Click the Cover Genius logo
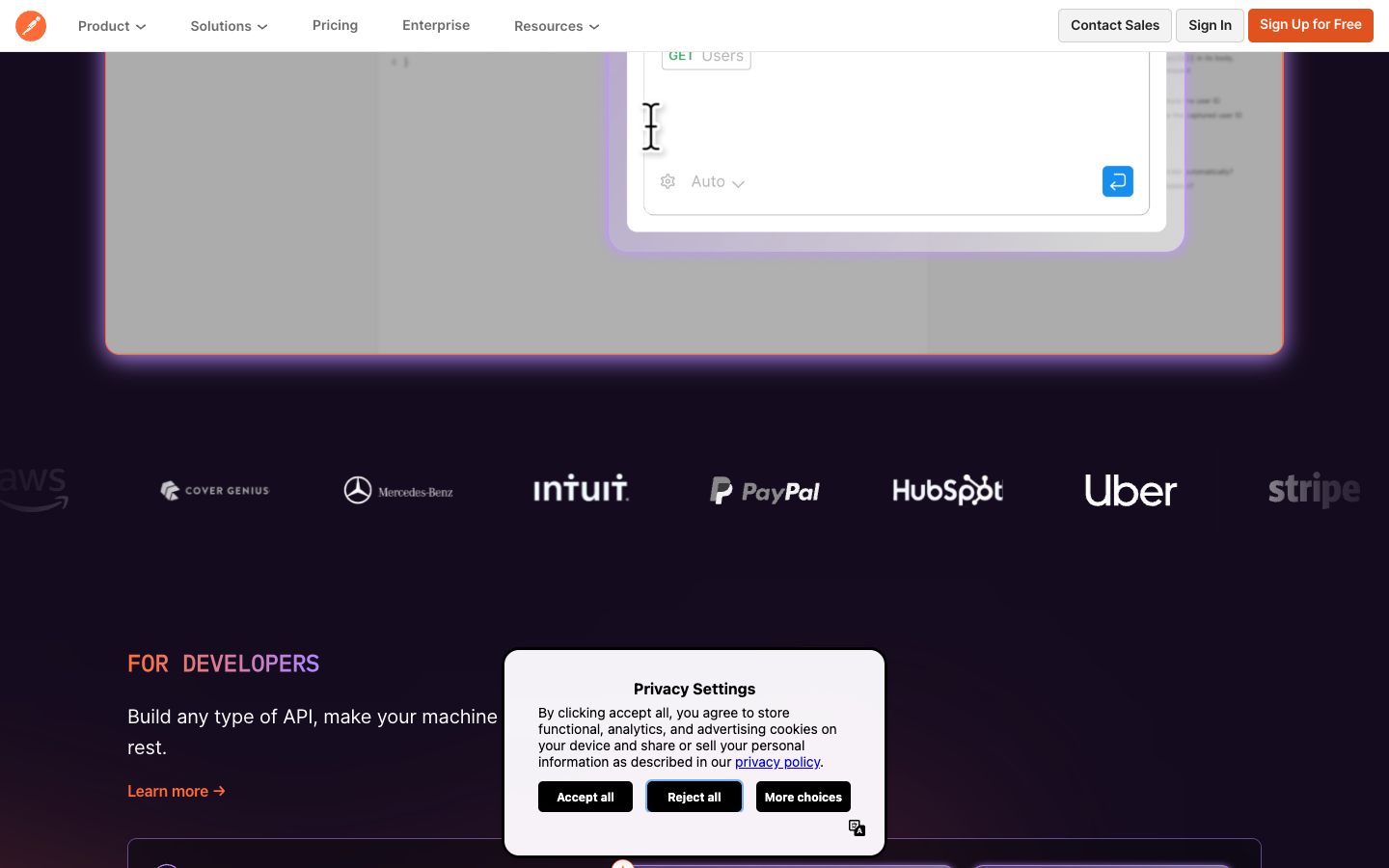 click(x=215, y=491)
